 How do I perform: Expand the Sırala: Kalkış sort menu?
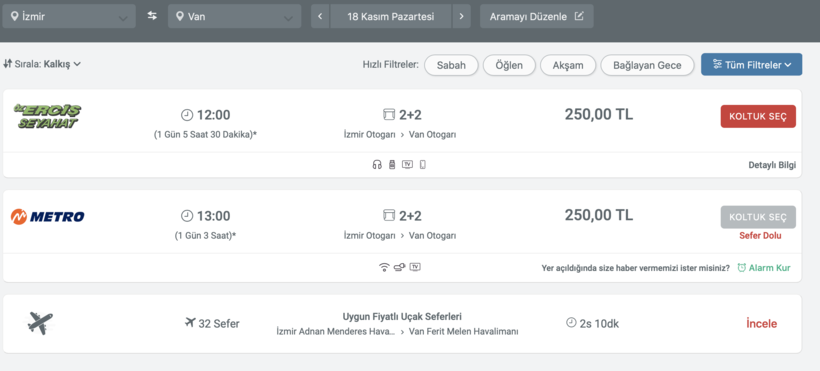coord(42,64)
